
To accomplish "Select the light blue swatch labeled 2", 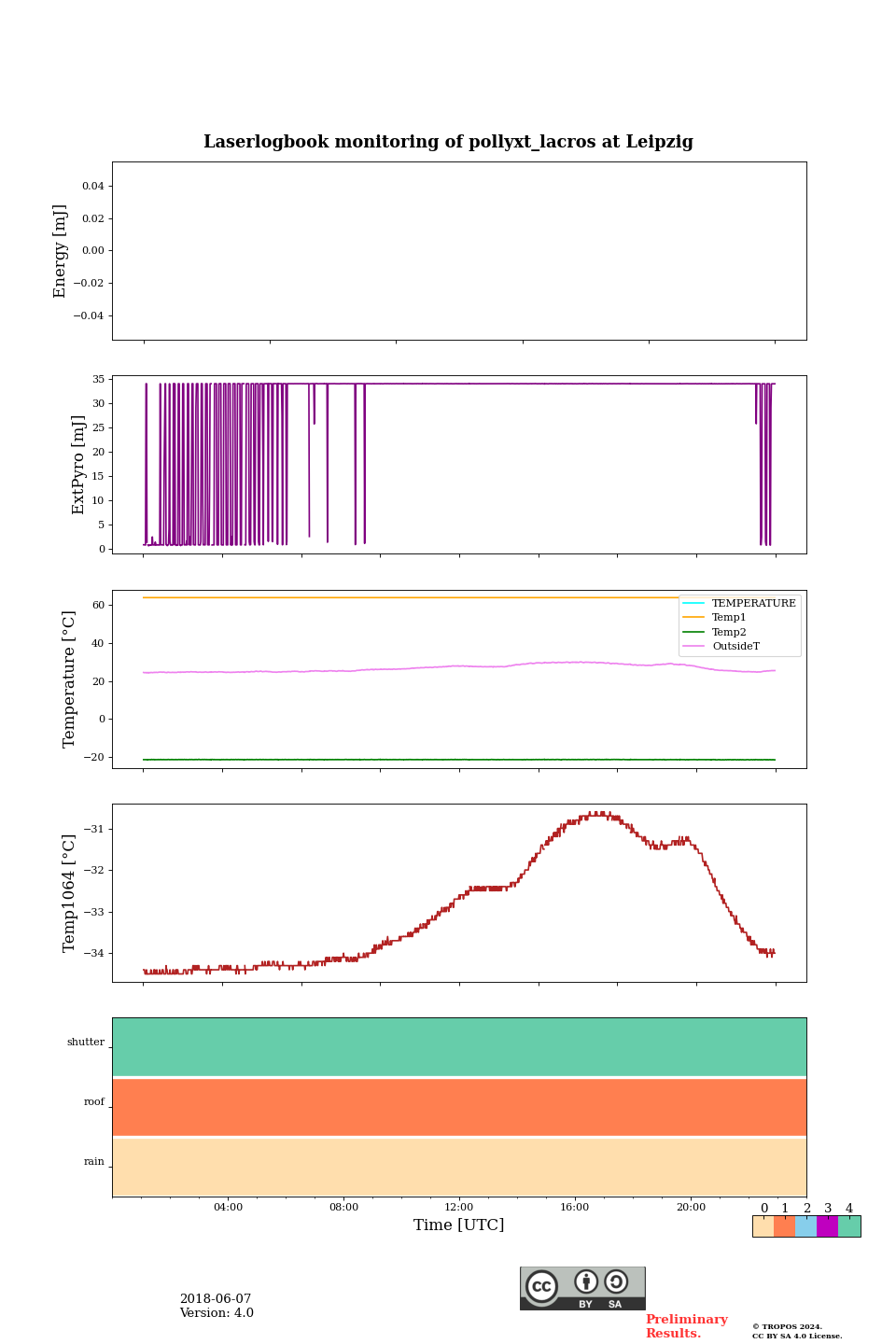I will tap(805, 1226).
